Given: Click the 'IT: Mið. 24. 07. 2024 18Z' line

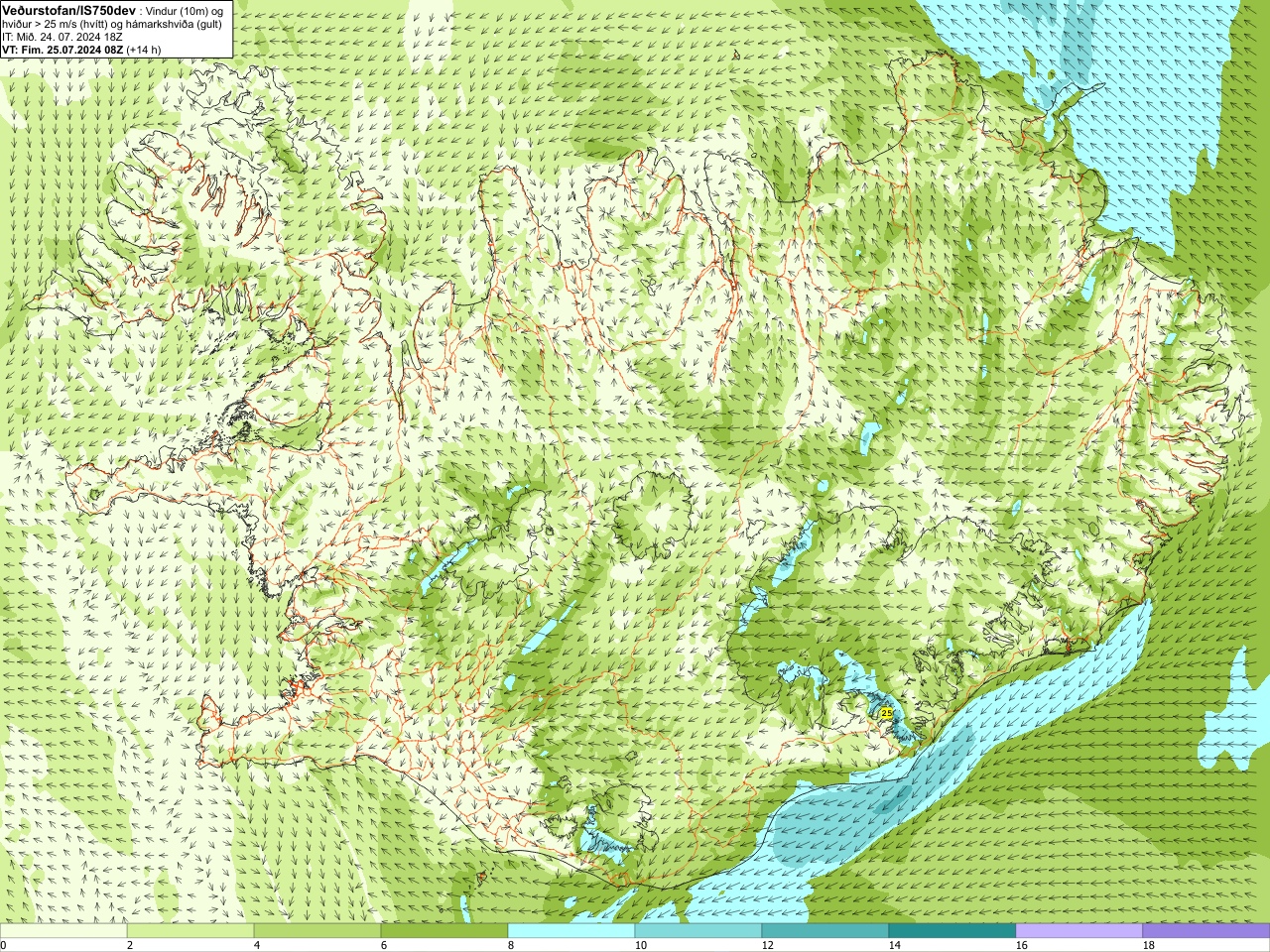Looking at the screenshot, I should pos(63,36).
